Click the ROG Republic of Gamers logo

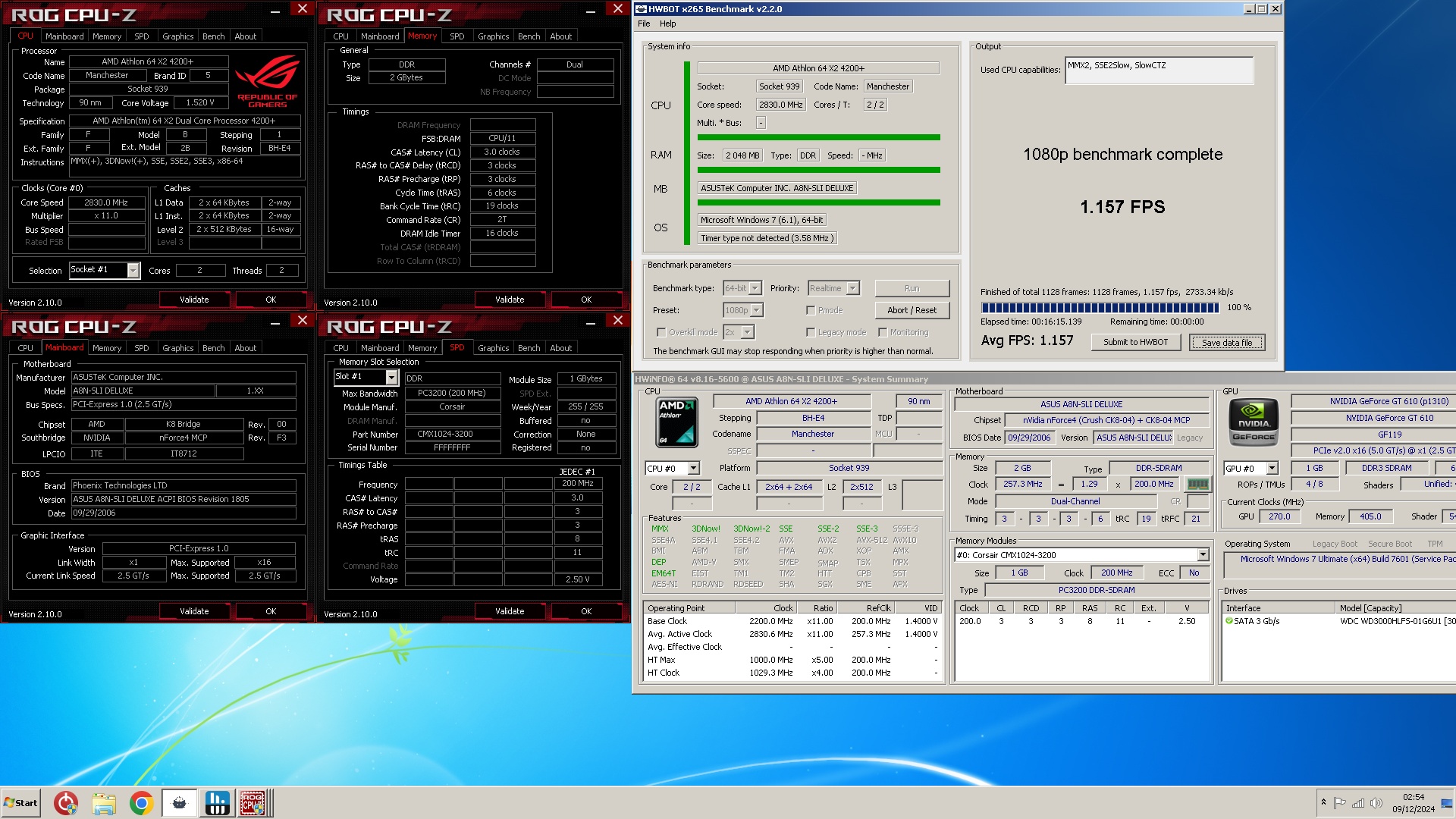point(268,80)
